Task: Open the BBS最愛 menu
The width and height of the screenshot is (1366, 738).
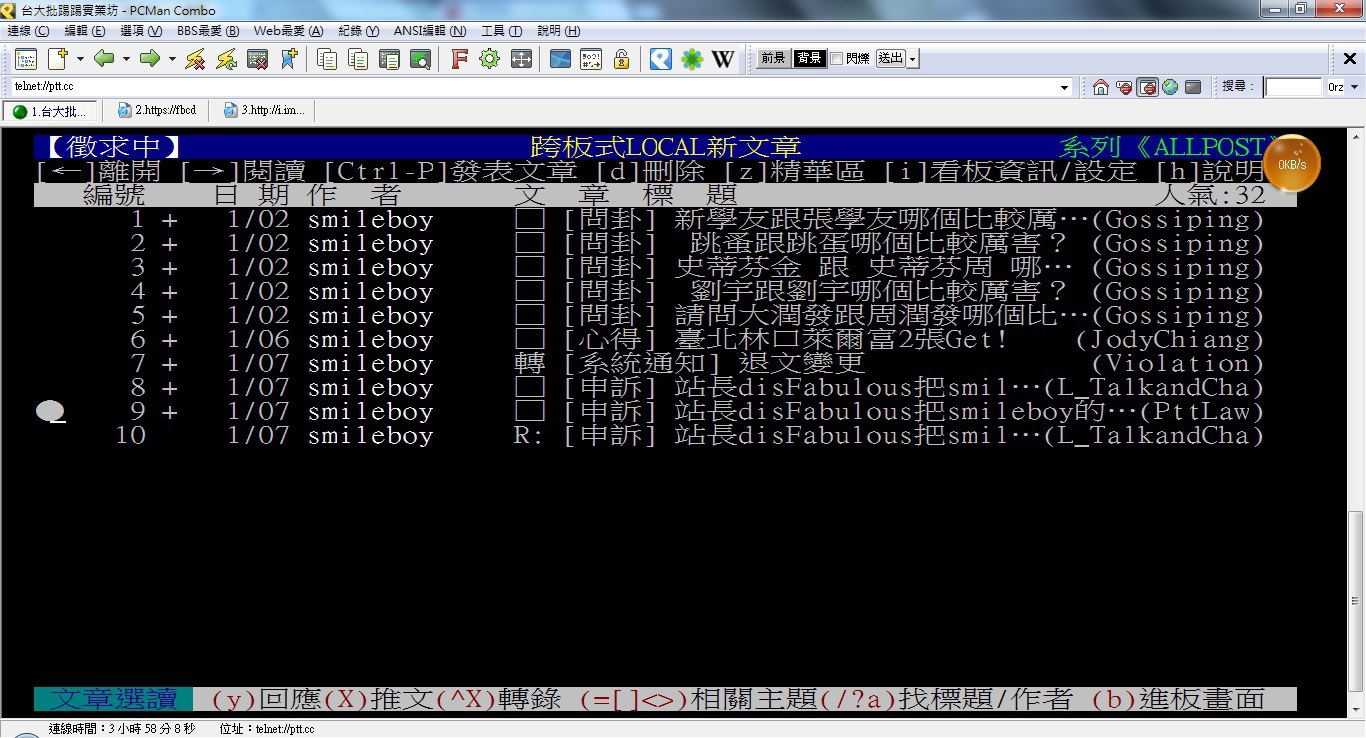Action: pos(208,31)
